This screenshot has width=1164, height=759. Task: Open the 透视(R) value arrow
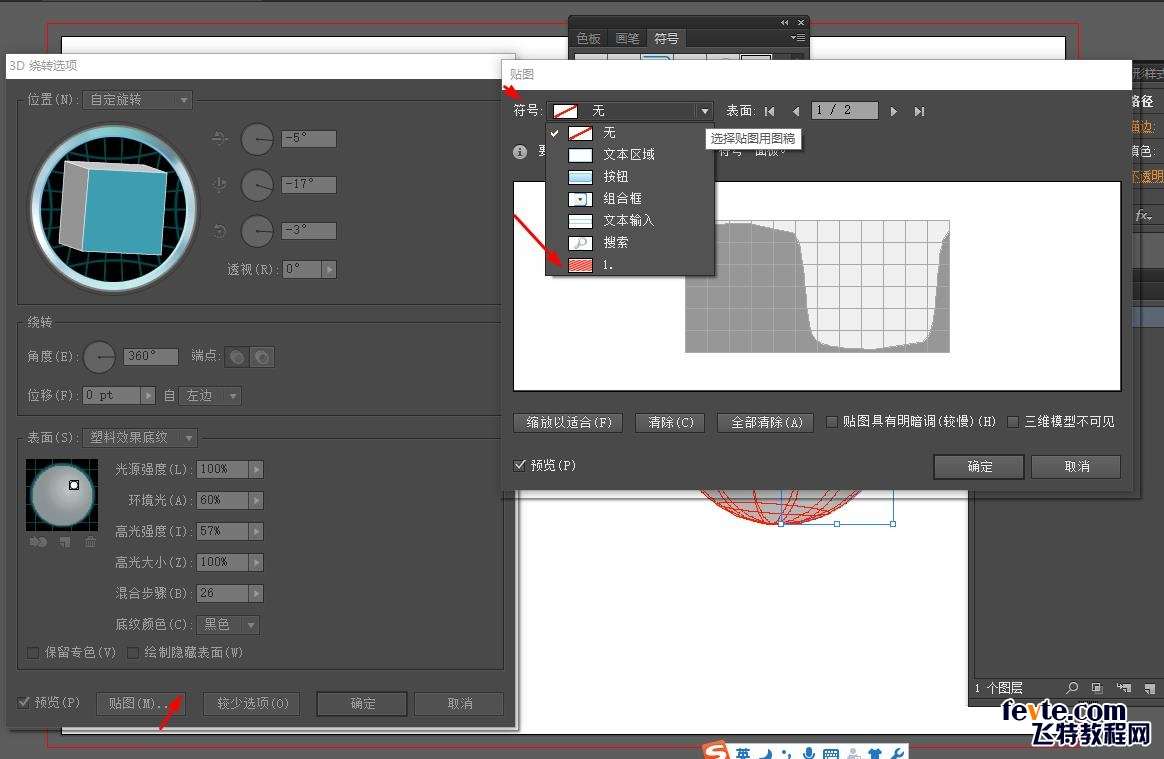[329, 269]
